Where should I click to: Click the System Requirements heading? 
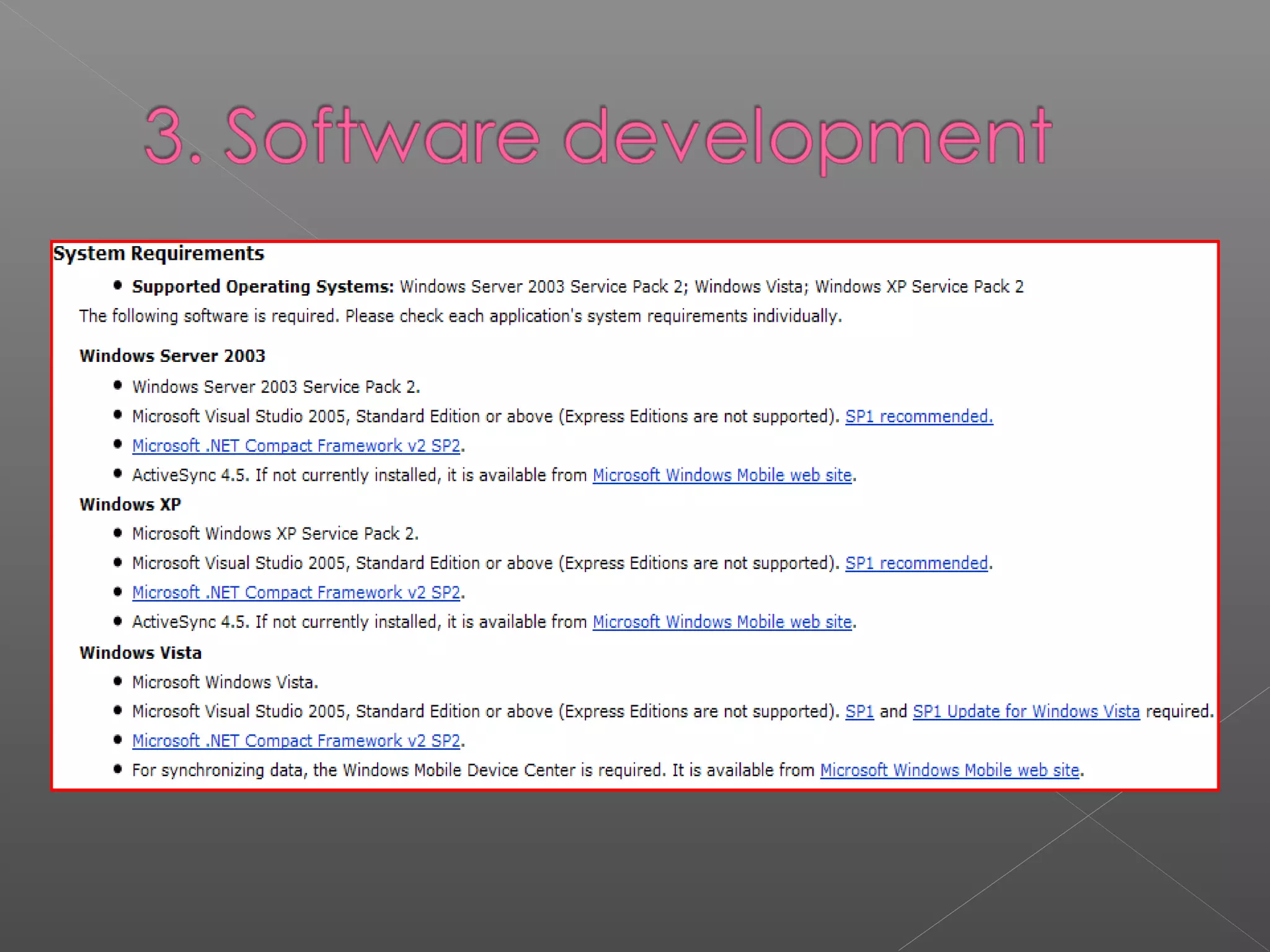tap(159, 254)
